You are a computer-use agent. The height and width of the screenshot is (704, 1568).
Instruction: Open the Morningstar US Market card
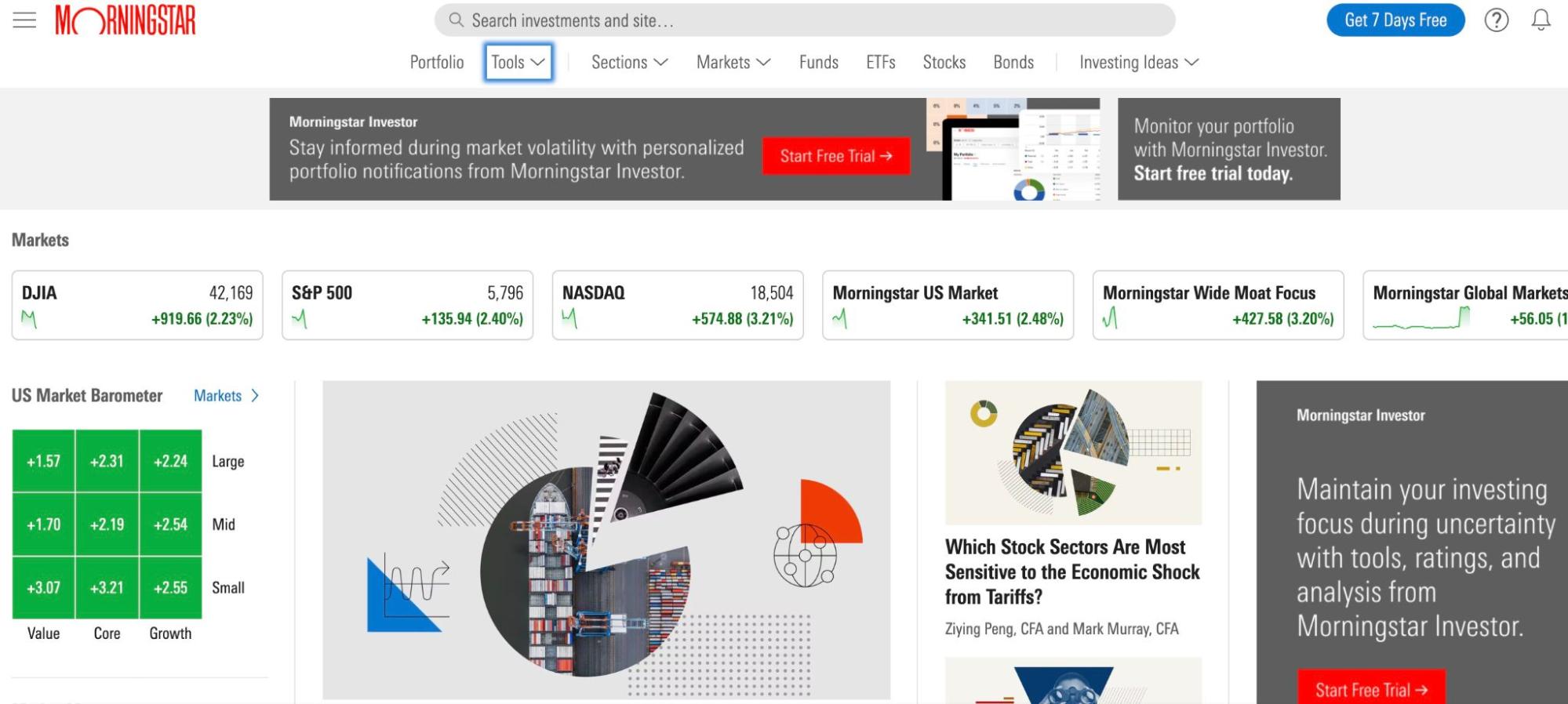tap(948, 305)
